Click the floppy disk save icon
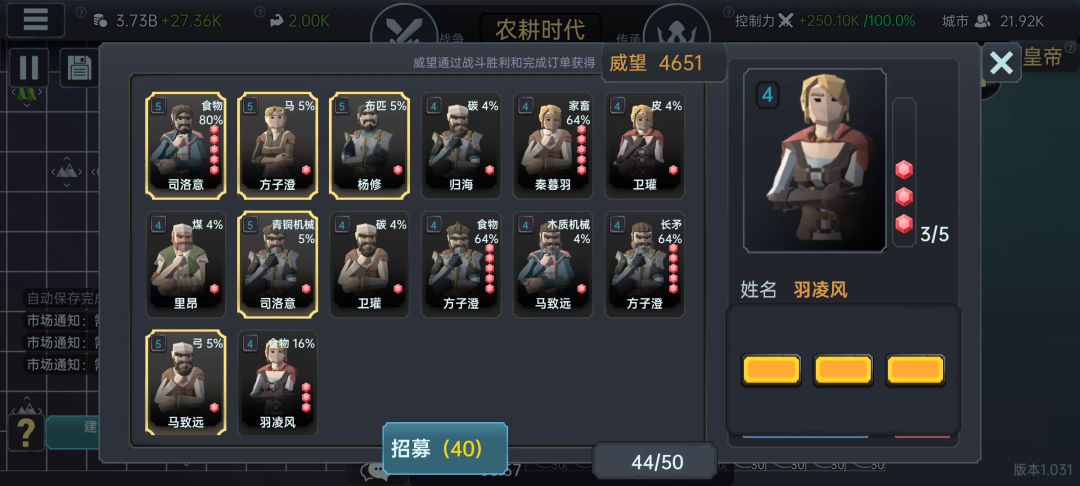1080x486 pixels. (x=79, y=68)
